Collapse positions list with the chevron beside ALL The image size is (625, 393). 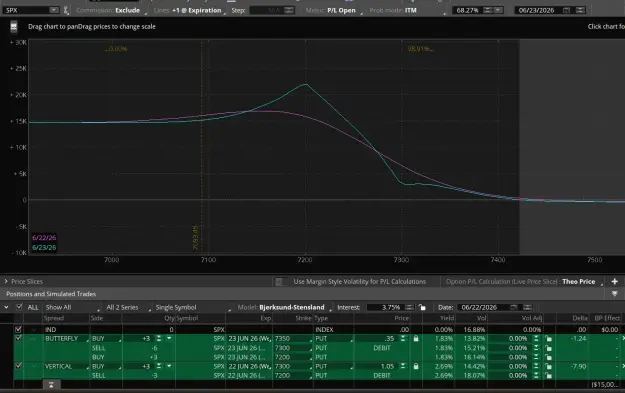6,307
